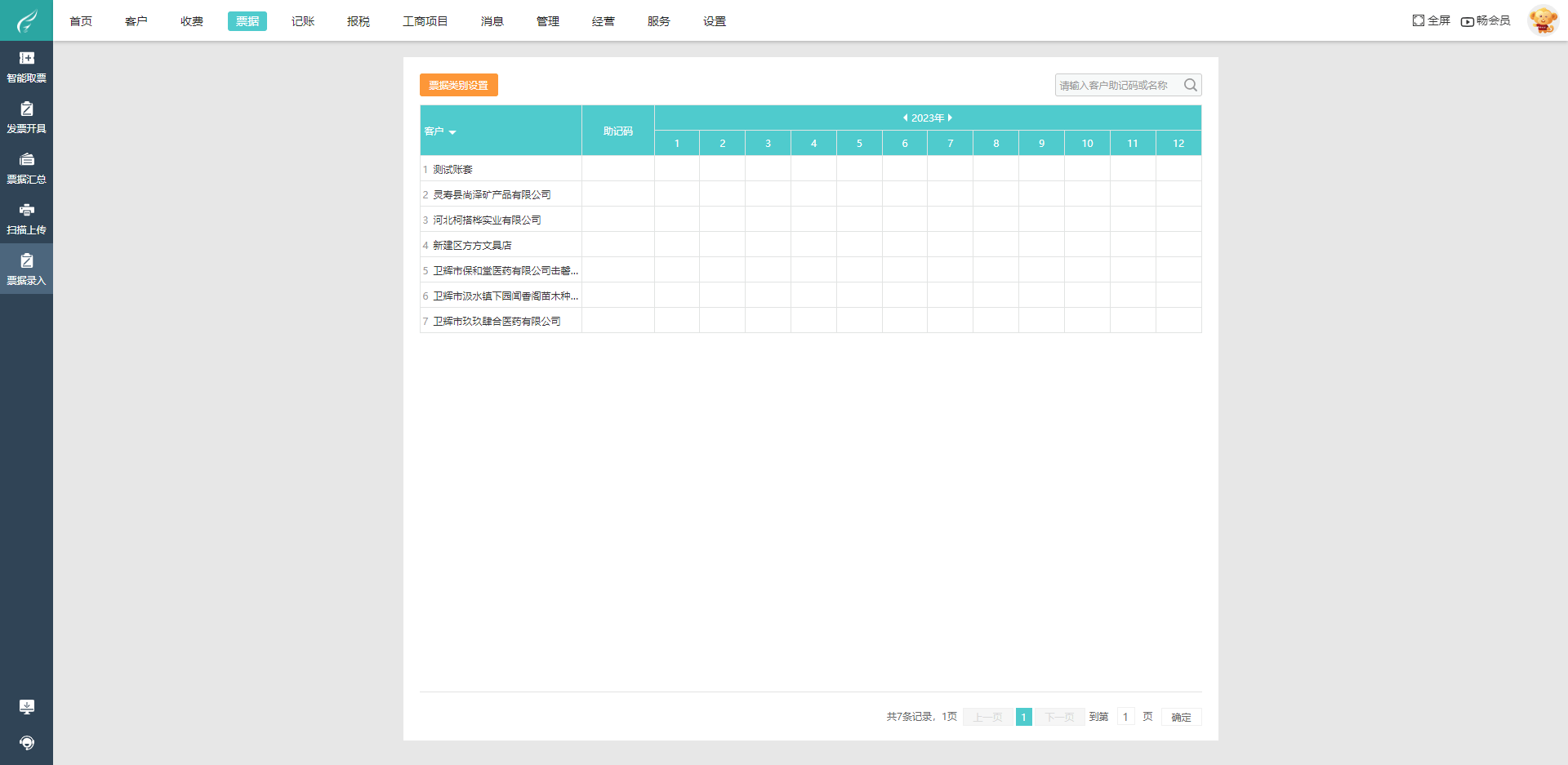Go to previous year with left arrow
Image resolution: width=1568 pixels, height=765 pixels.
[x=905, y=118]
